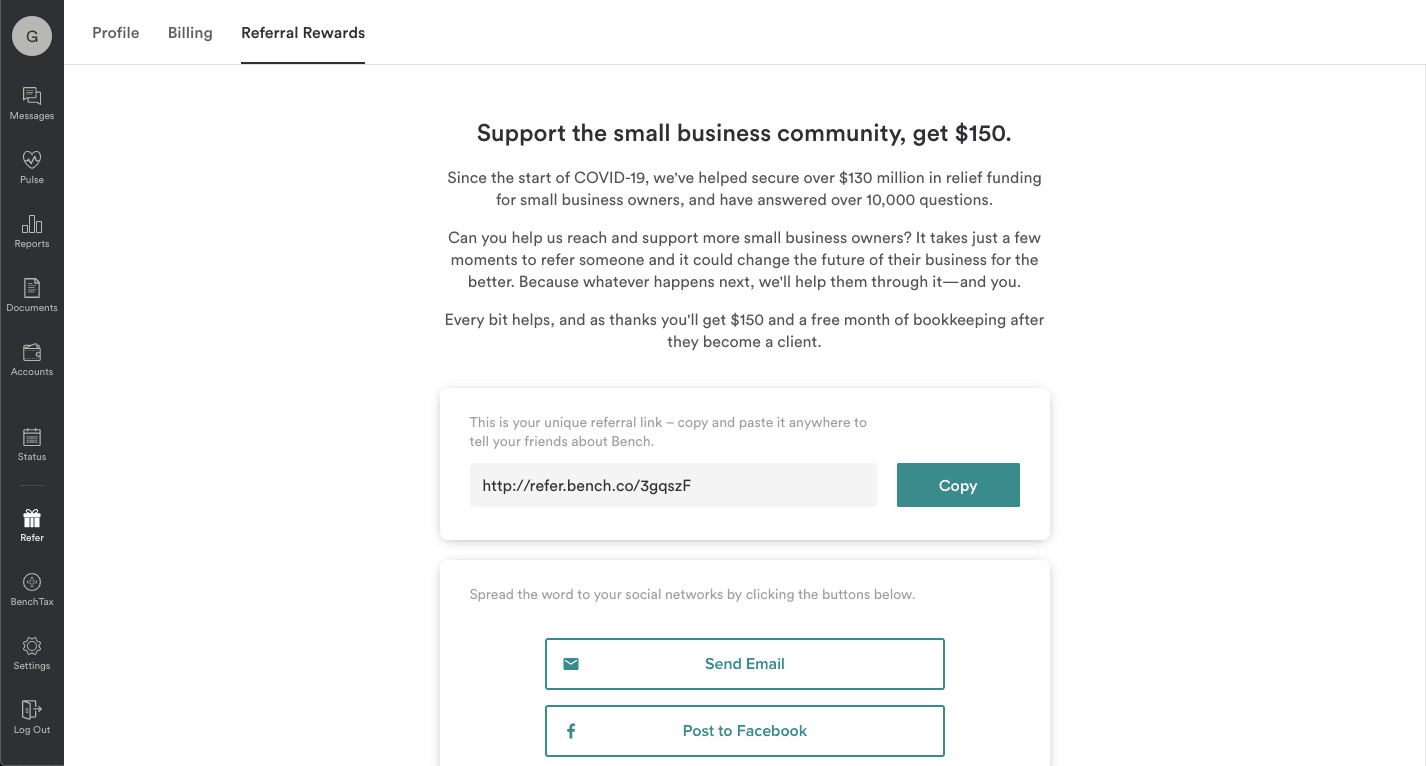Send Email to share your referral link
This screenshot has width=1426, height=766.
(744, 663)
